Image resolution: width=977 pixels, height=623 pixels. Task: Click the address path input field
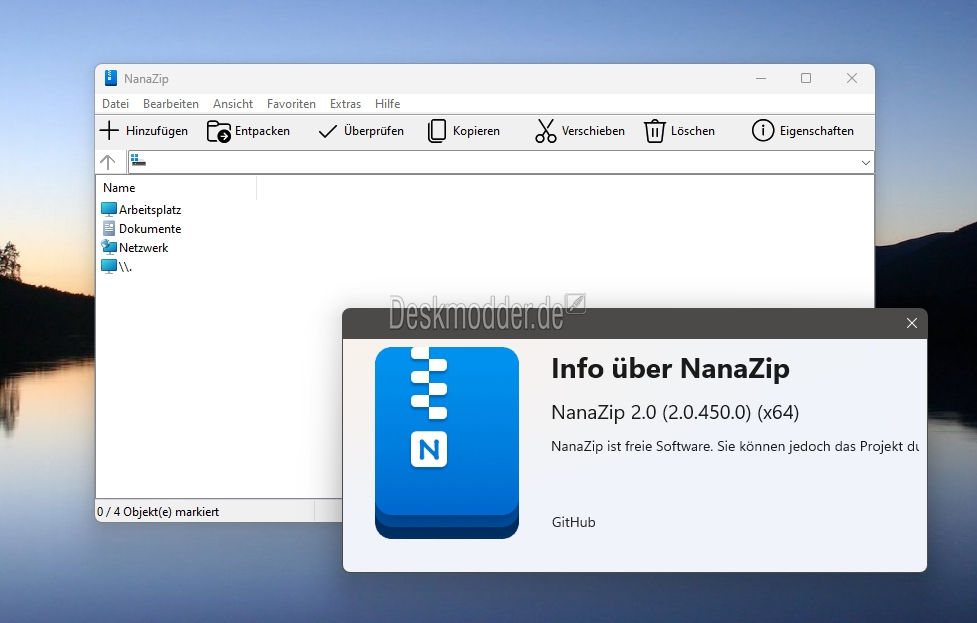pyautogui.click(x=500, y=162)
